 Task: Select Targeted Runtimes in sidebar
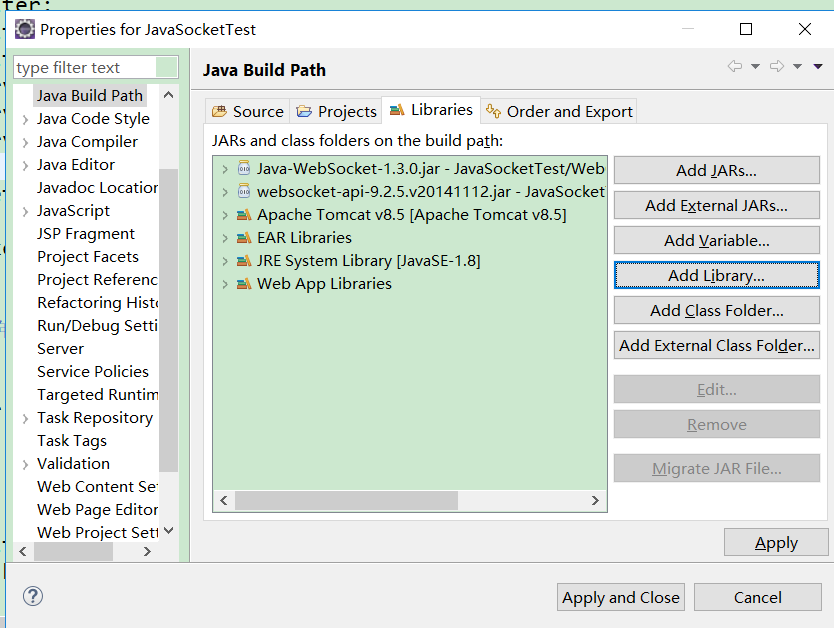coord(97,395)
